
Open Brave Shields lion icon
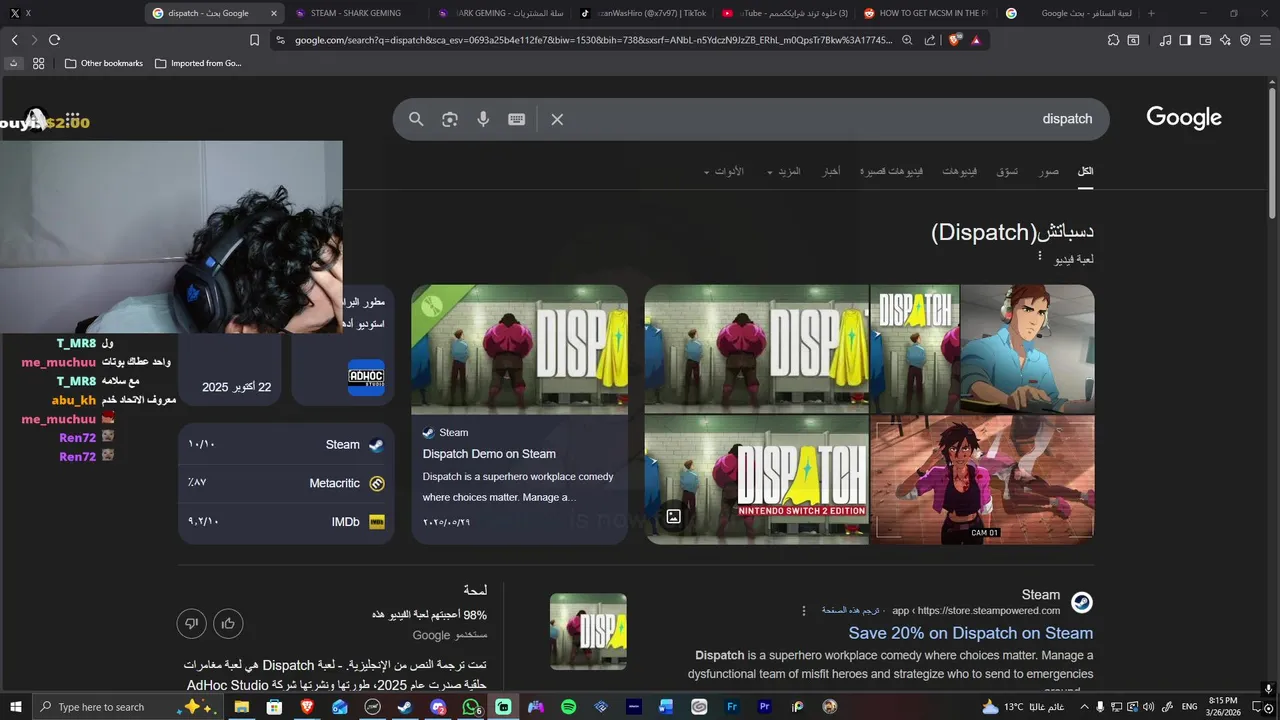(954, 40)
